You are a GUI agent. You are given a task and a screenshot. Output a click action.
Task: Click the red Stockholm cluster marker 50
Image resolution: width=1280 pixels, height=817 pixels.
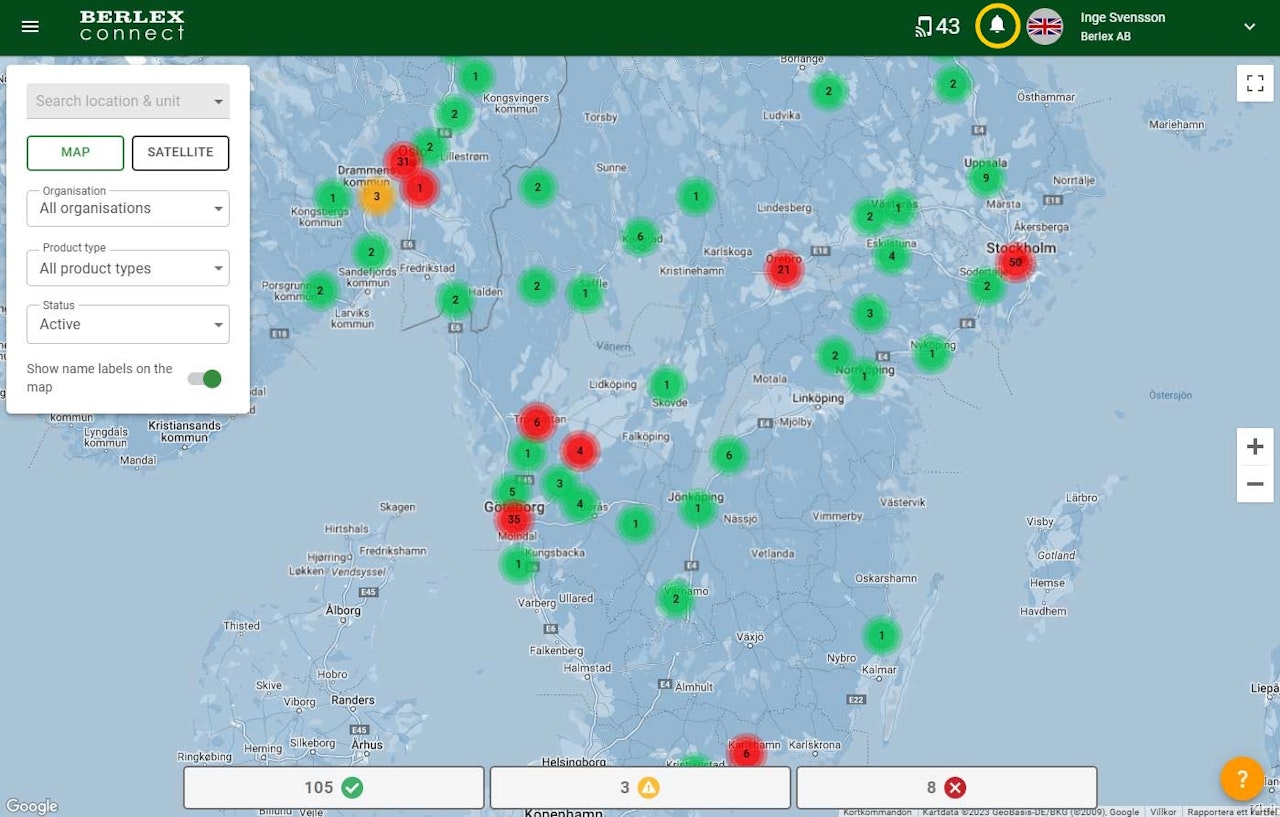point(1015,263)
